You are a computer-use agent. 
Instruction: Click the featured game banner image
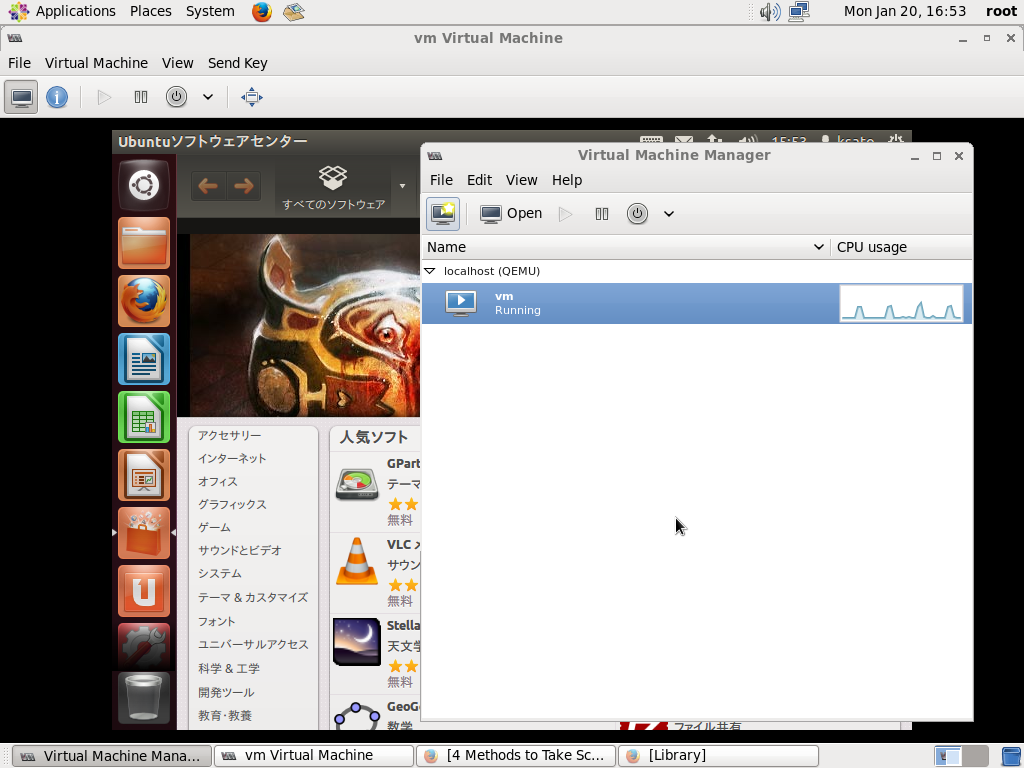click(305, 325)
